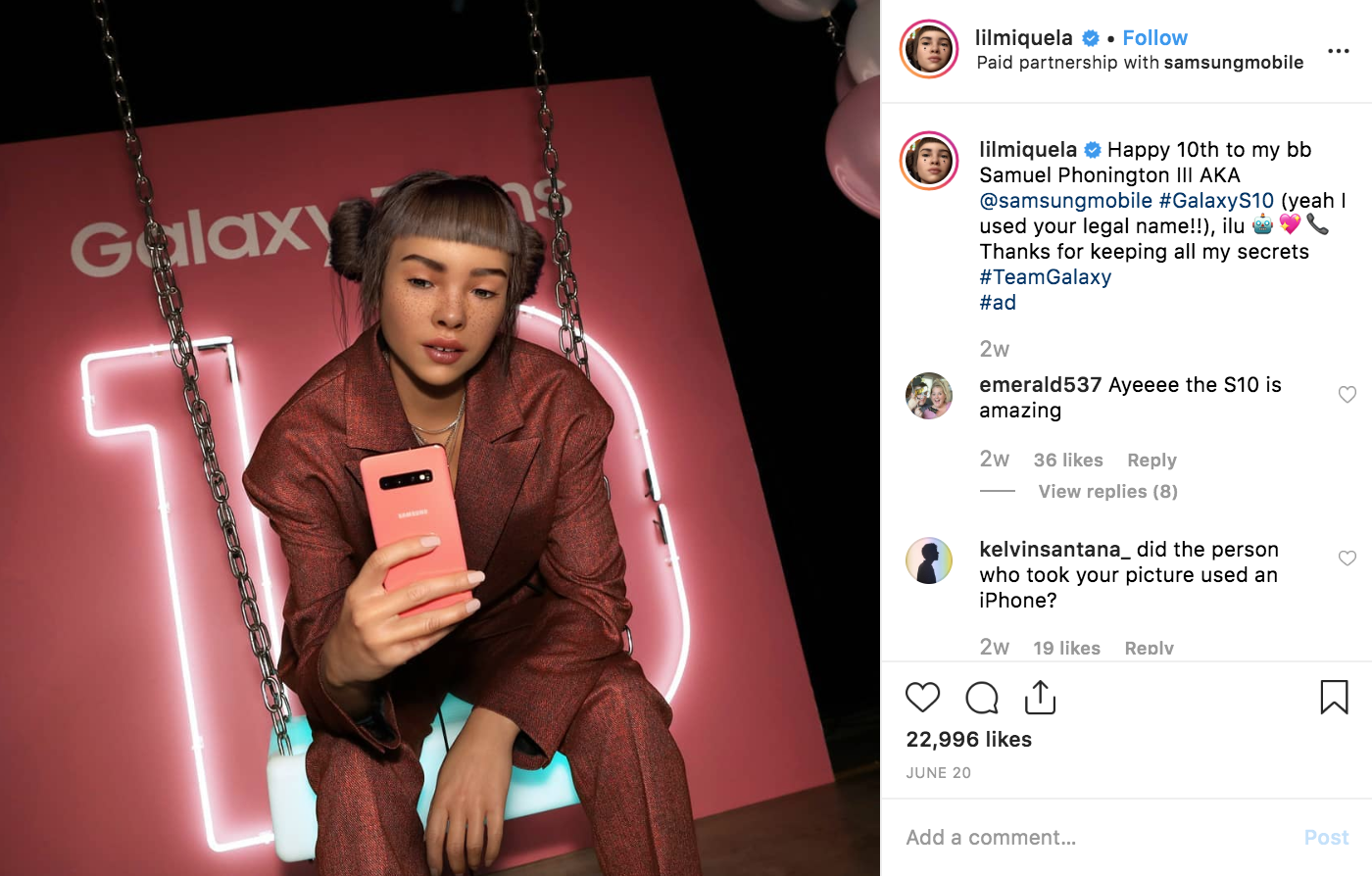
Task: Open comments with the speech bubble icon
Action: tap(981, 698)
